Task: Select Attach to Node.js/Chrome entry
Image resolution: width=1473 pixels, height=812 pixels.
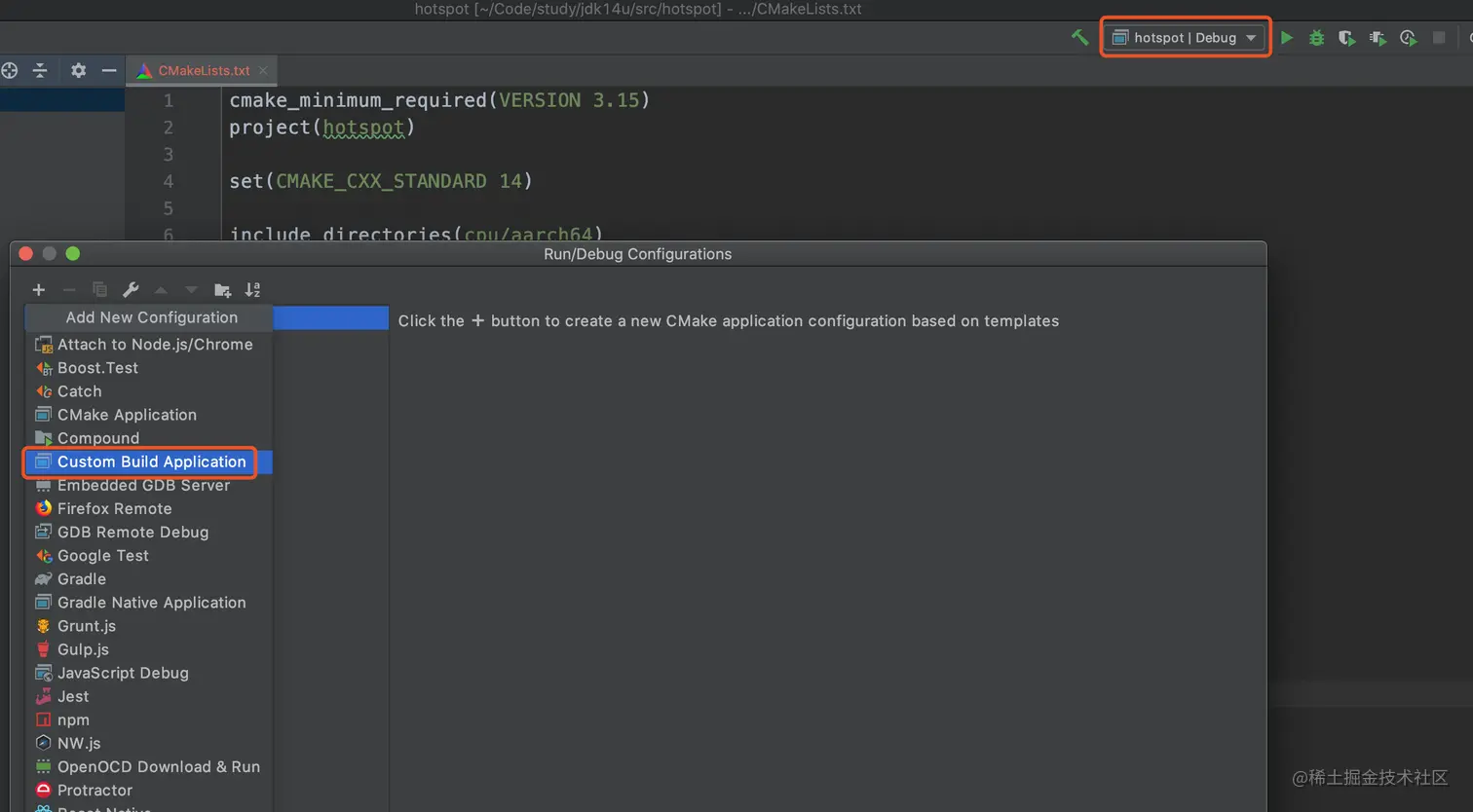Action: tap(148, 345)
